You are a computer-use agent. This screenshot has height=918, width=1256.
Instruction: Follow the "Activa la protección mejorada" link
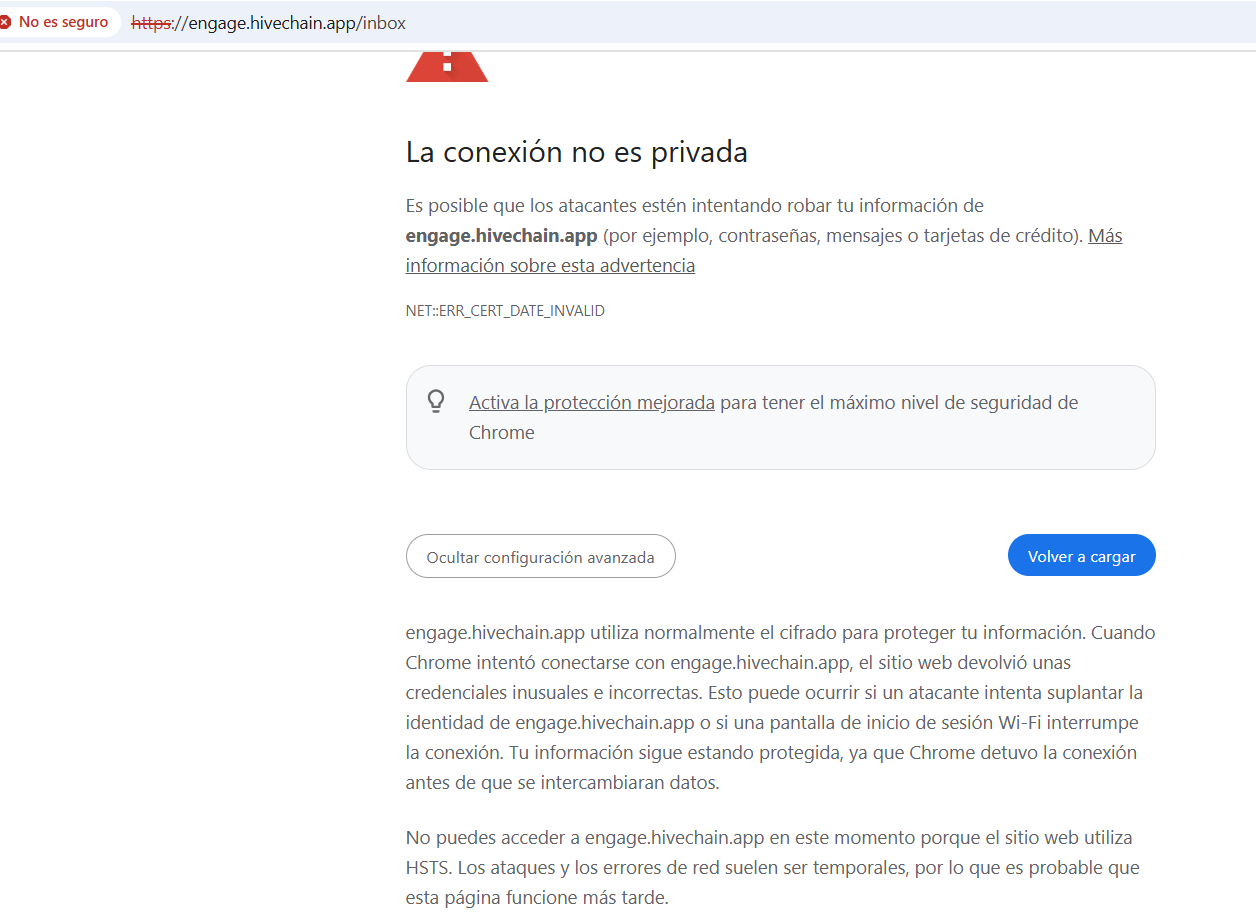point(592,403)
